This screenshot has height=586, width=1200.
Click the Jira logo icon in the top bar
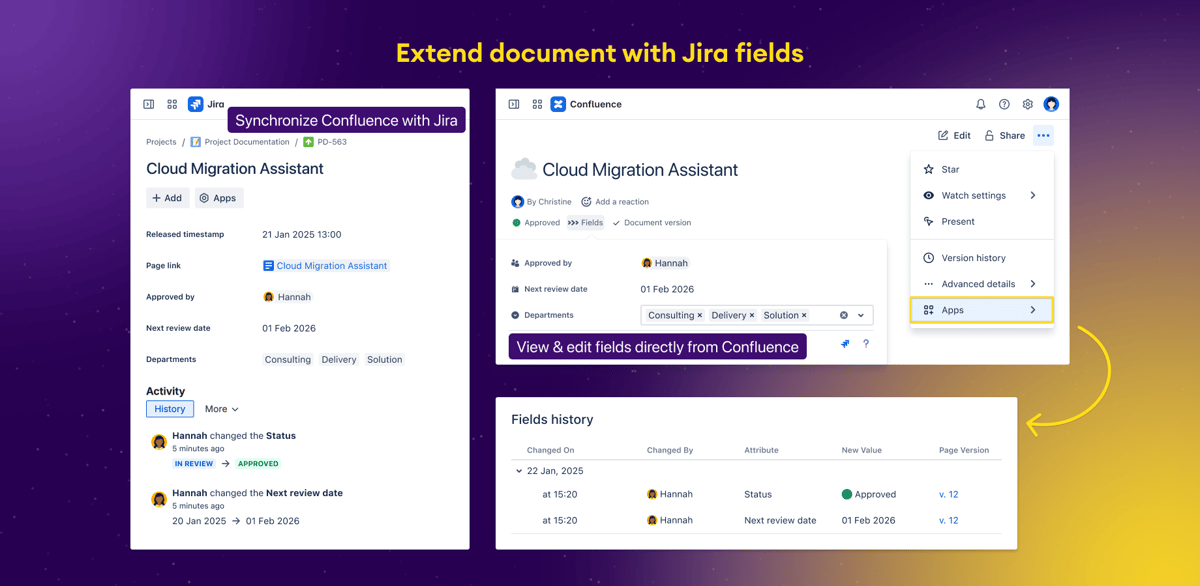coord(196,104)
